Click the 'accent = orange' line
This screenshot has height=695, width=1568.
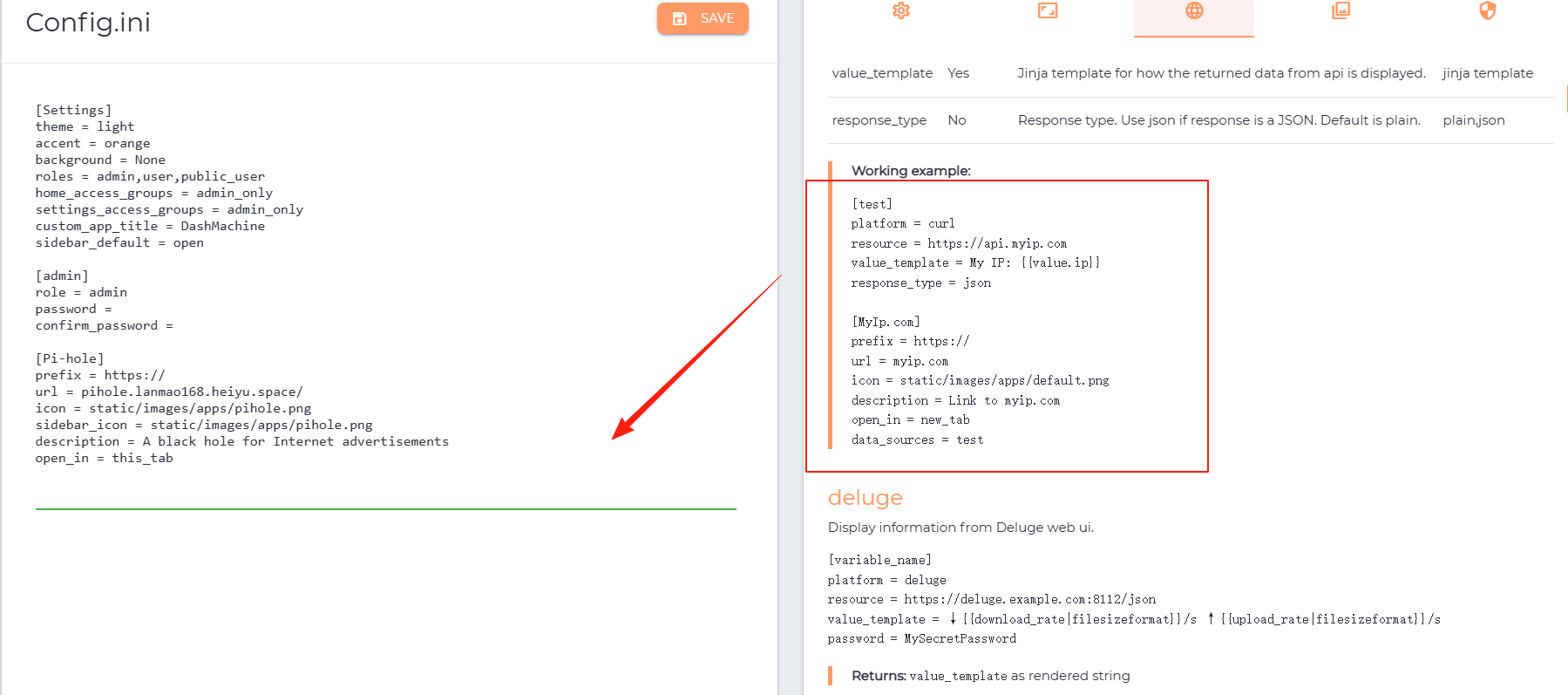92,143
